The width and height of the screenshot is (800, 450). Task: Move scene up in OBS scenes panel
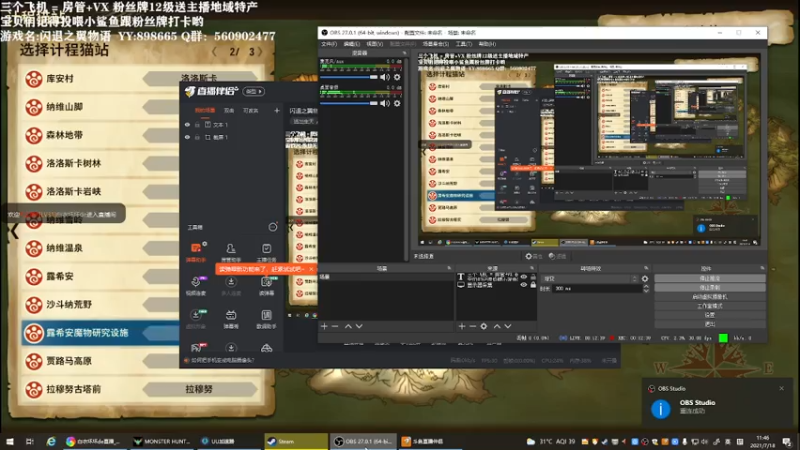click(x=348, y=326)
